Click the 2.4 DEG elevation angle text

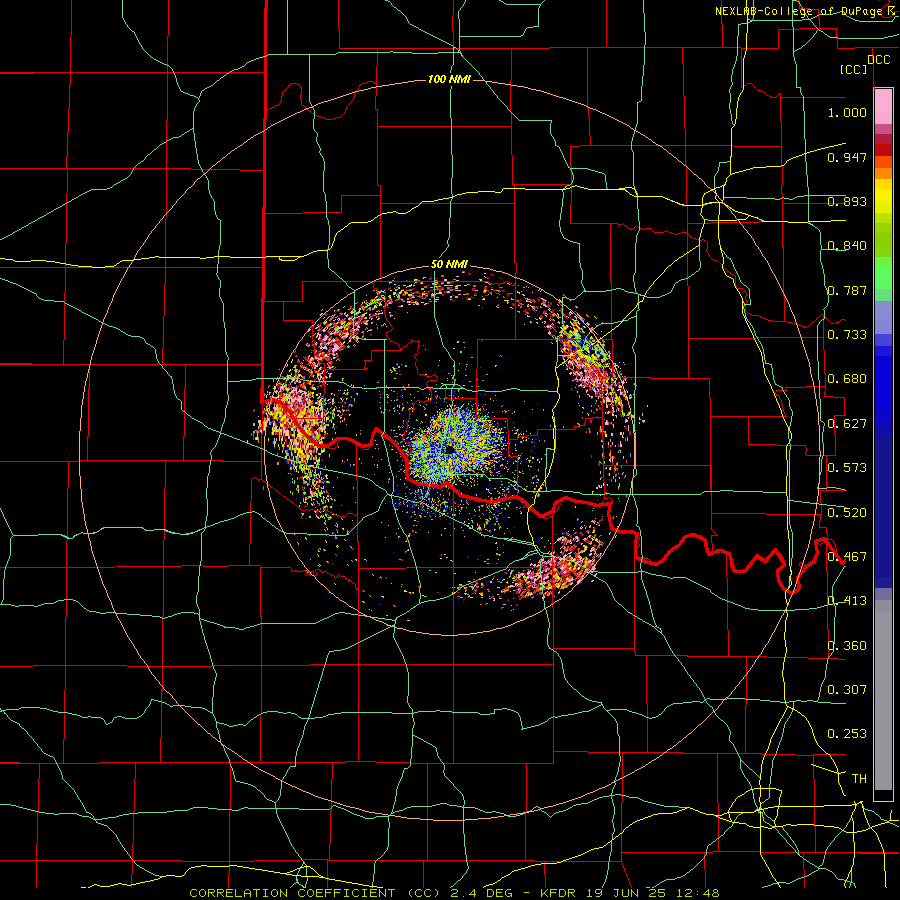(x=481, y=893)
